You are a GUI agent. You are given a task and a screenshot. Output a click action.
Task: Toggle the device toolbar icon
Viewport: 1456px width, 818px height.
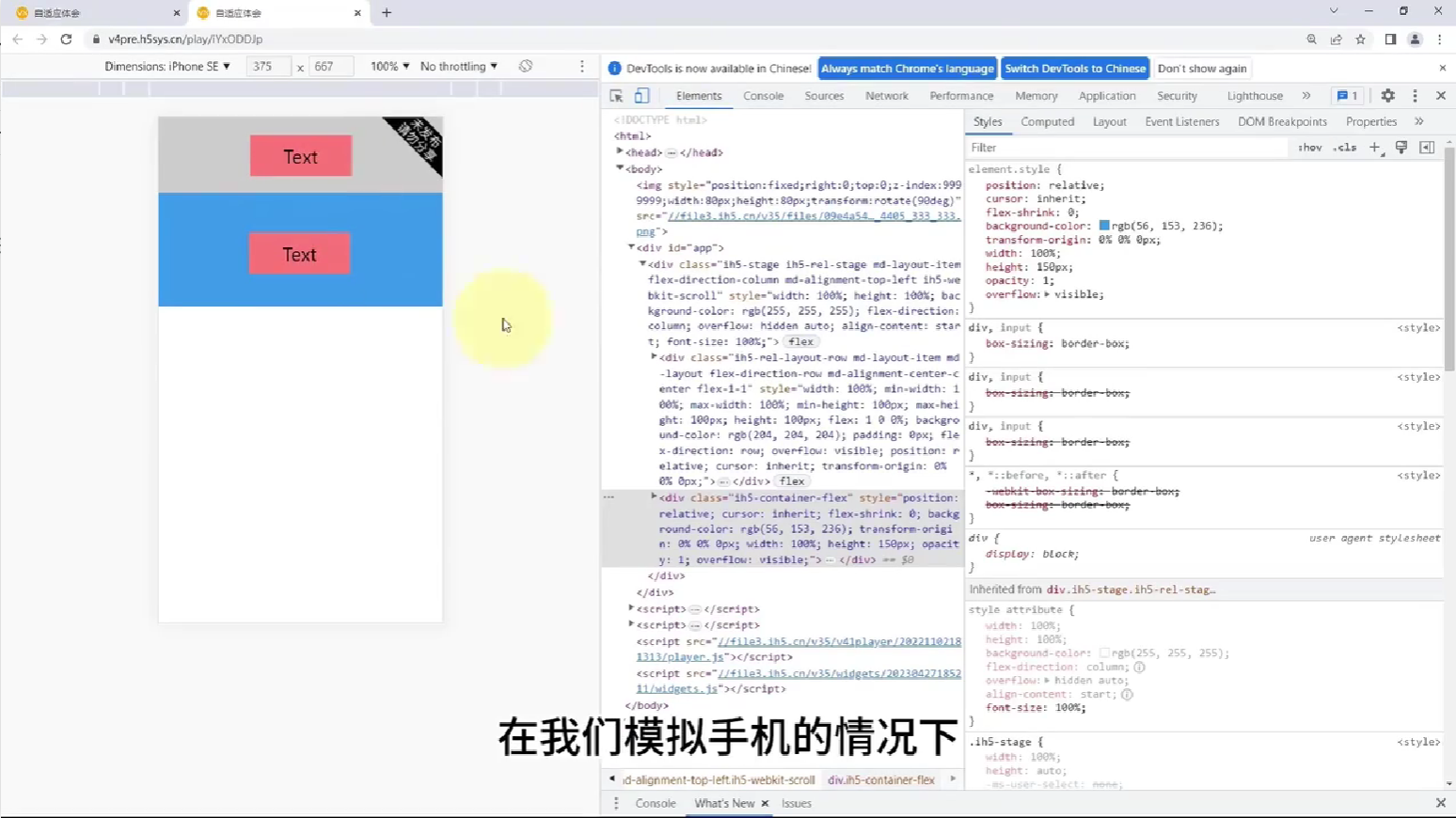pyautogui.click(x=641, y=96)
